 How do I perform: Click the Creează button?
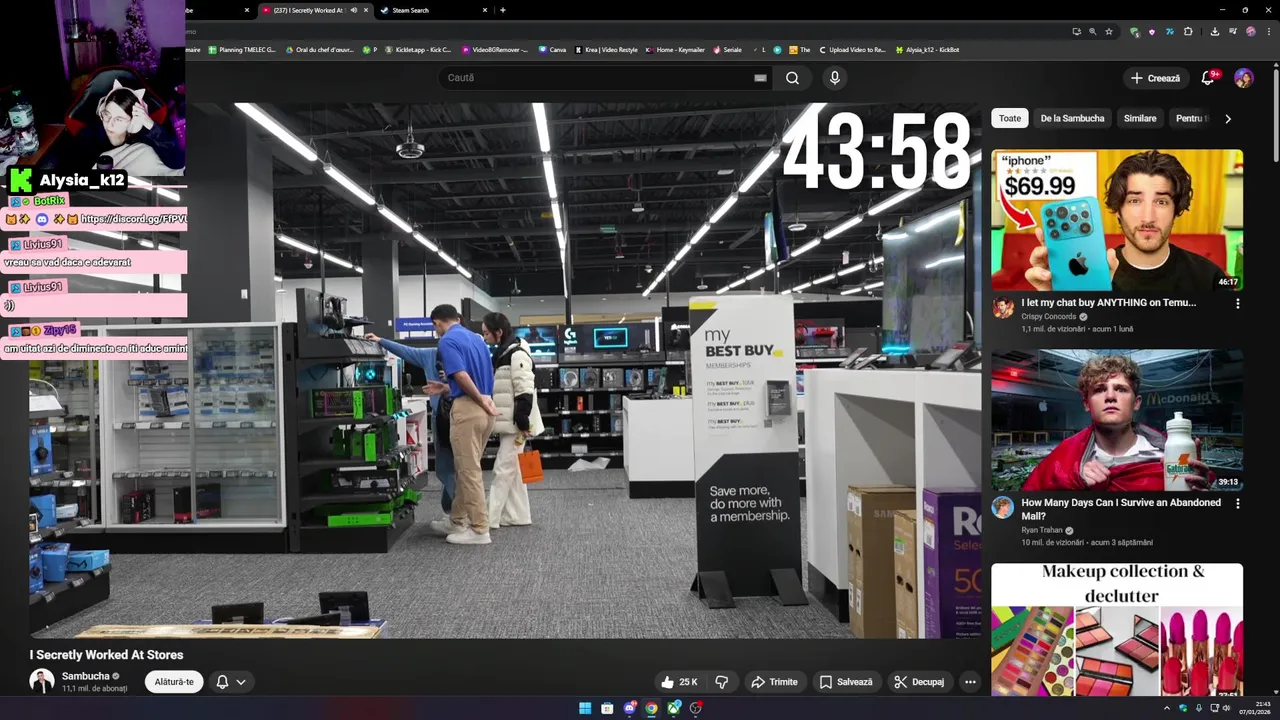pyautogui.click(x=1155, y=78)
